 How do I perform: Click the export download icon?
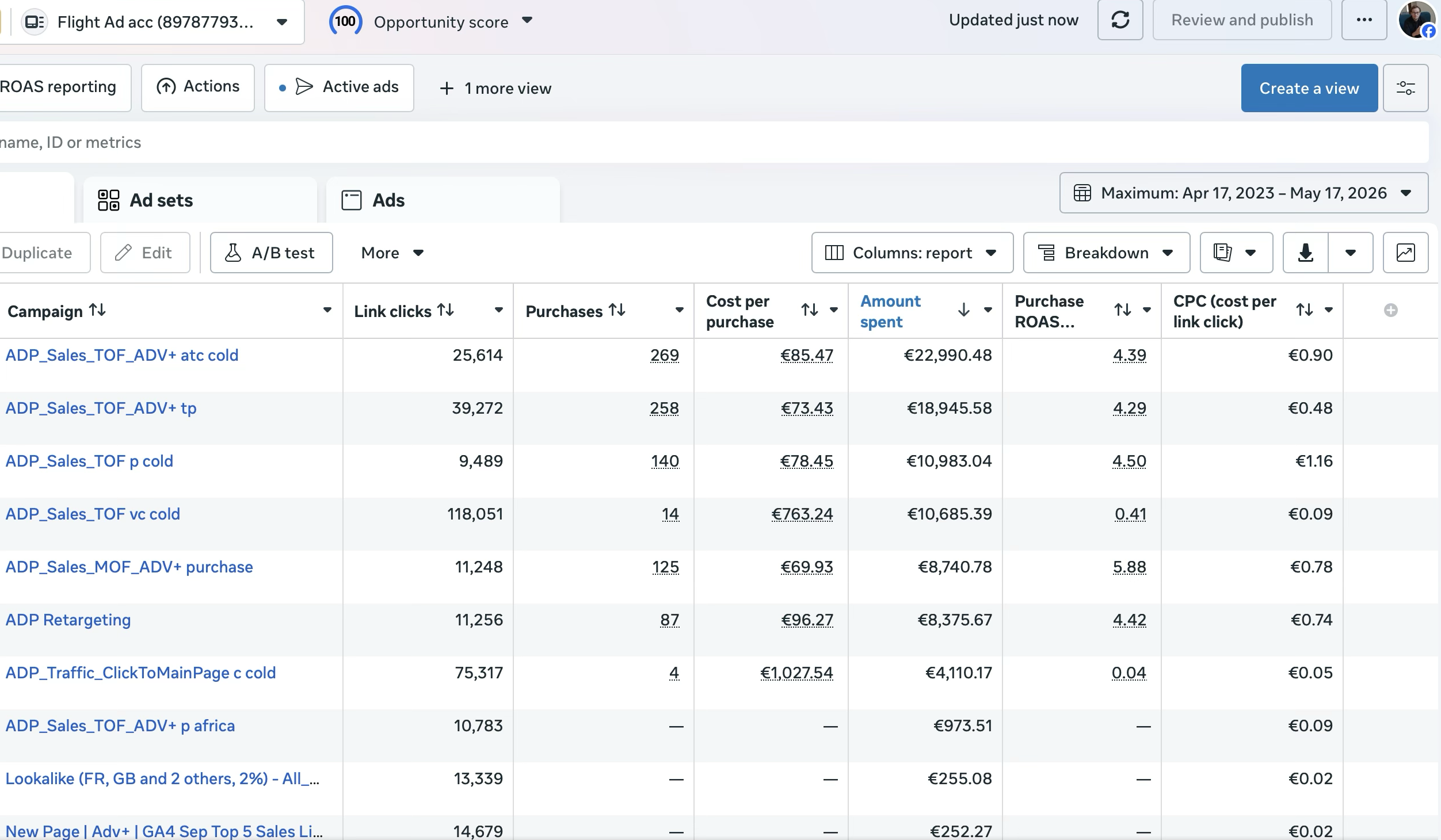point(1305,253)
